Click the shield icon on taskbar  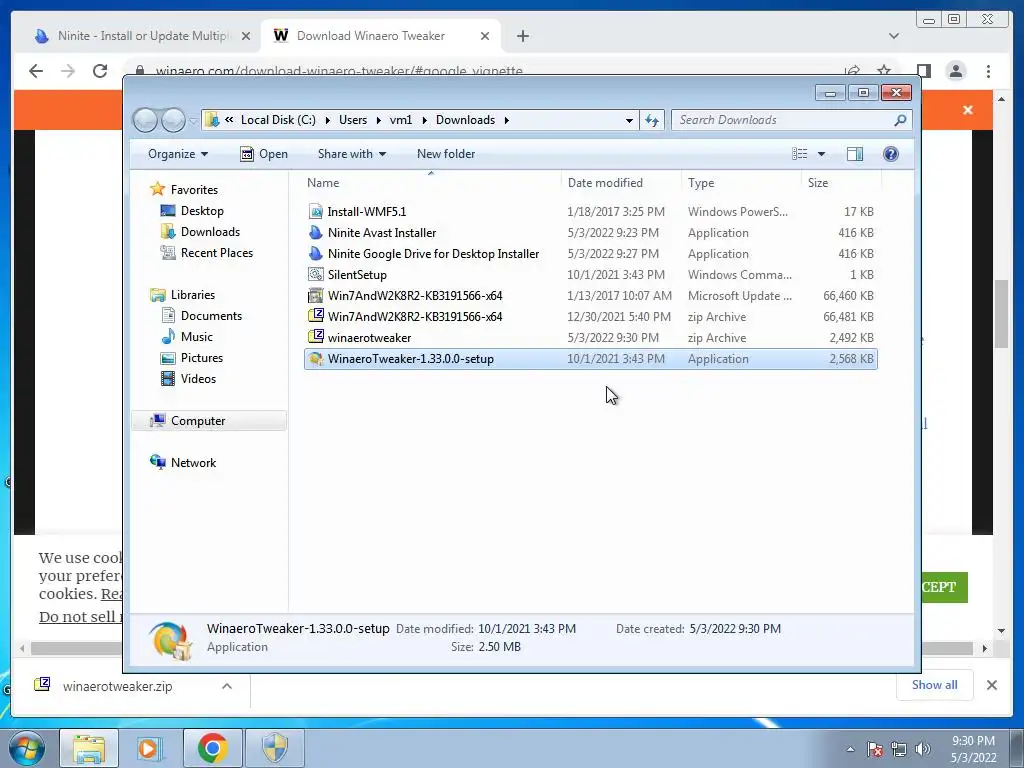275,748
